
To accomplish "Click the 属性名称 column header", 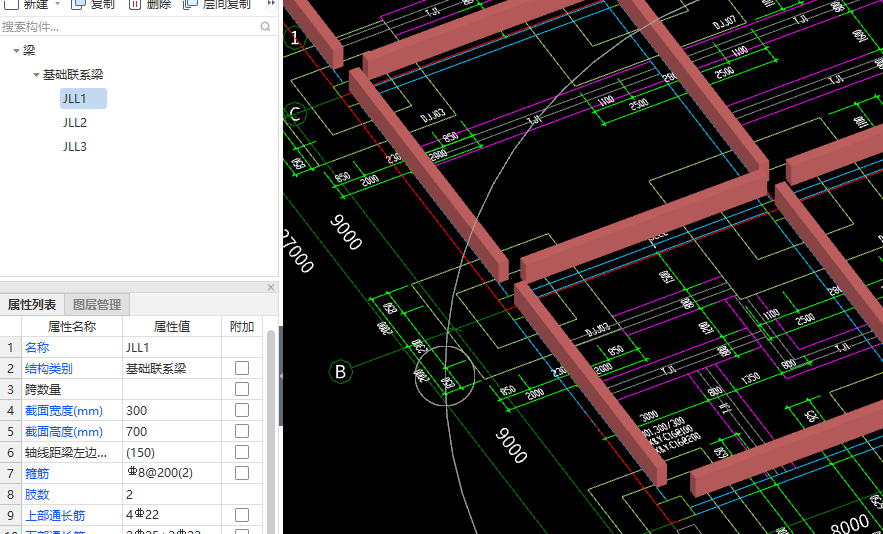I will (x=72, y=326).
